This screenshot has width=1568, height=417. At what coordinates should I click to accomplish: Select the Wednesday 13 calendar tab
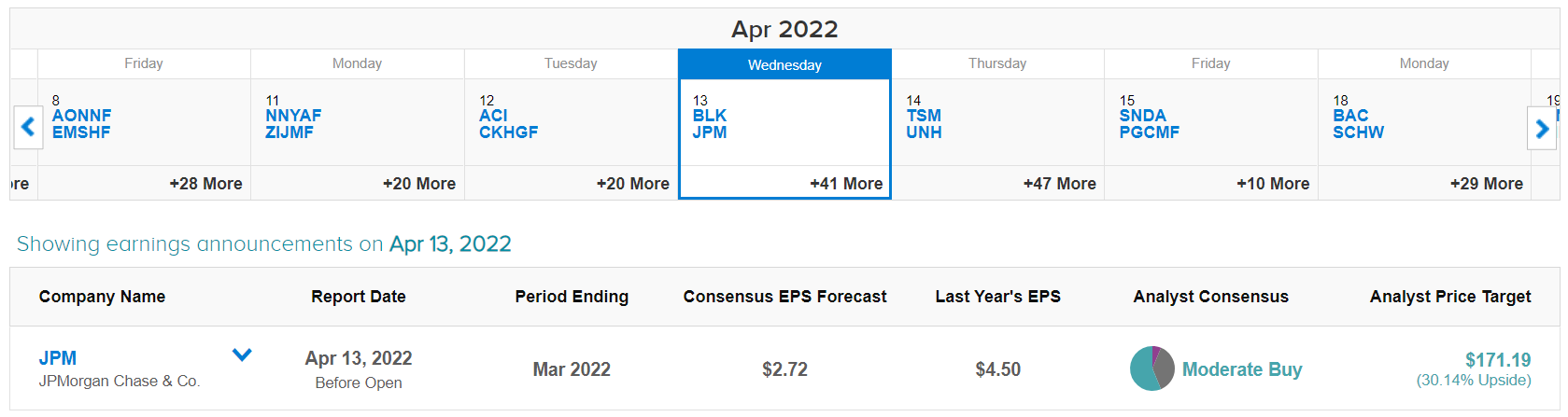coord(784,64)
